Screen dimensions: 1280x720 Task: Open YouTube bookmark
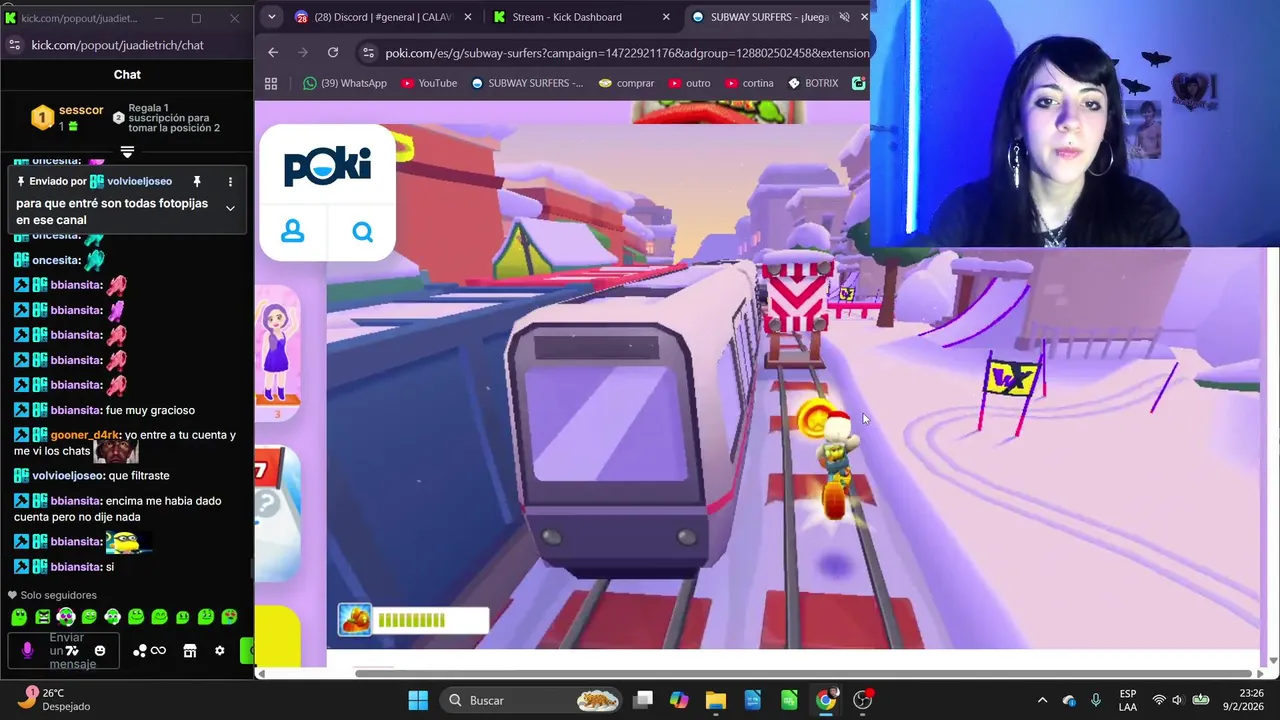click(428, 83)
